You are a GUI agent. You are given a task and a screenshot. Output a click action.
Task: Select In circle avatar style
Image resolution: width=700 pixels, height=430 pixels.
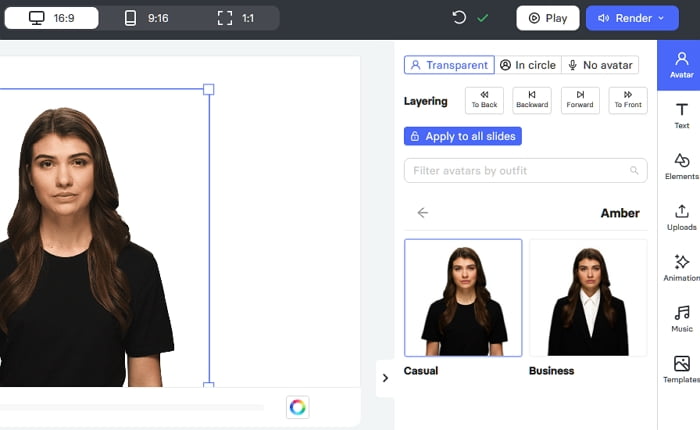click(528, 65)
